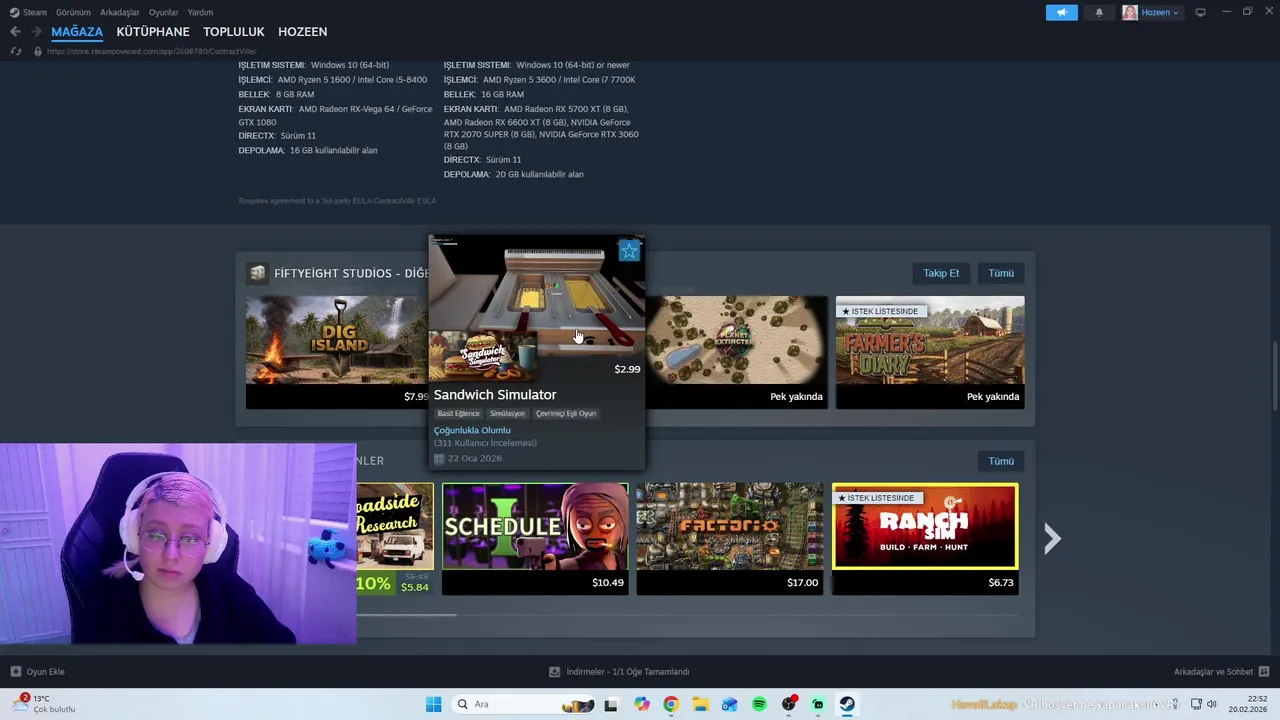The height and width of the screenshot is (720, 1280).
Task: Click the $17.00 price on Factorio
Action: point(802,582)
